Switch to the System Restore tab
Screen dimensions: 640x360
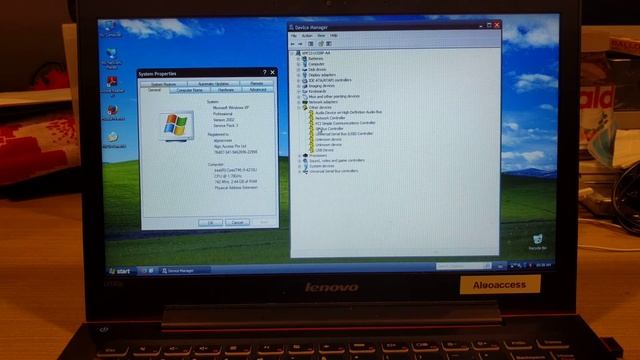pos(164,84)
